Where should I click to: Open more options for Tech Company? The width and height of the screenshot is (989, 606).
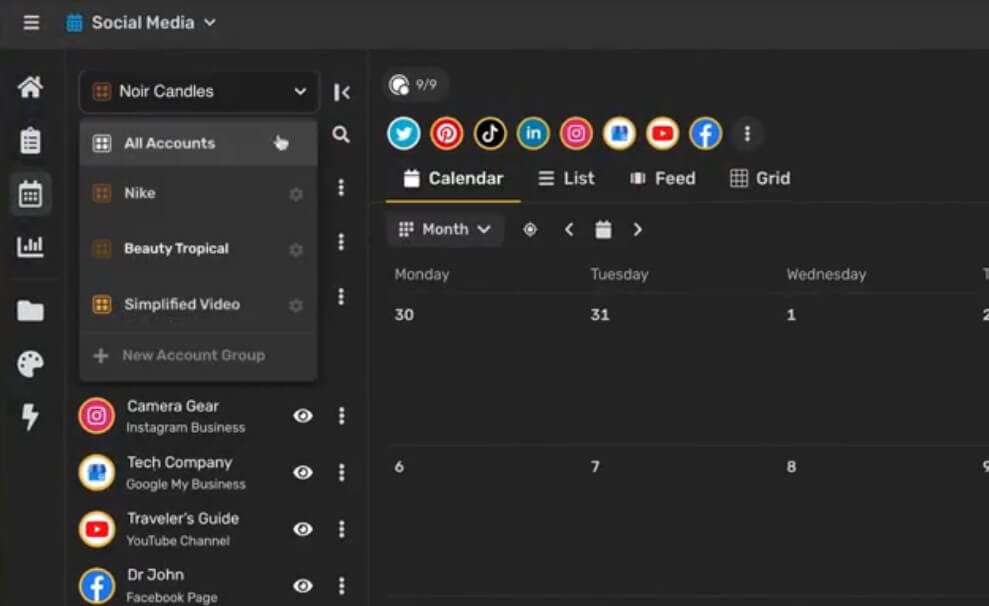[x=342, y=472]
